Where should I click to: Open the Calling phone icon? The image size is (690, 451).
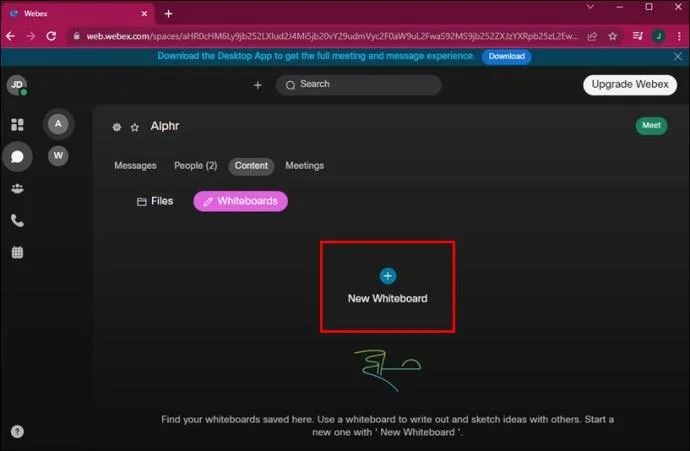coord(17,220)
